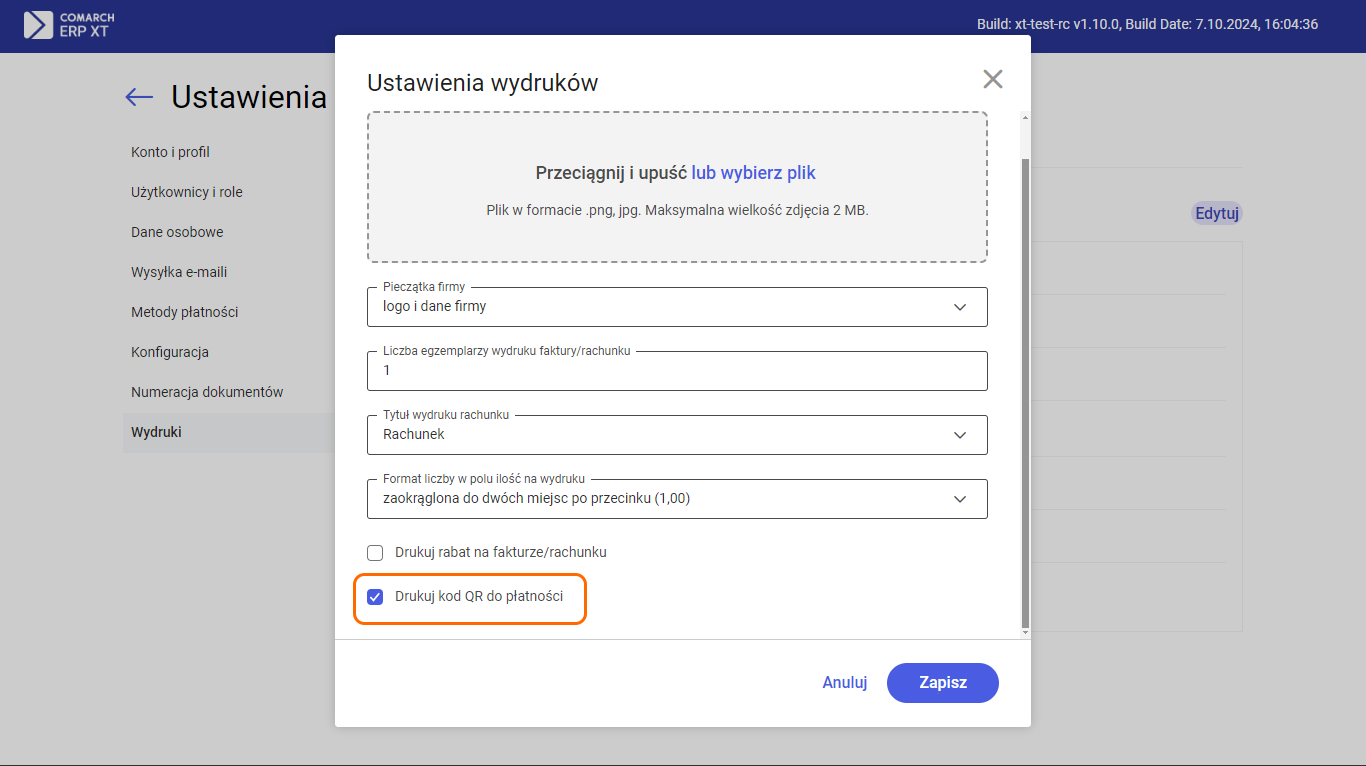Open the Tytuł wydruku rachunku dropdown

[x=677, y=435]
